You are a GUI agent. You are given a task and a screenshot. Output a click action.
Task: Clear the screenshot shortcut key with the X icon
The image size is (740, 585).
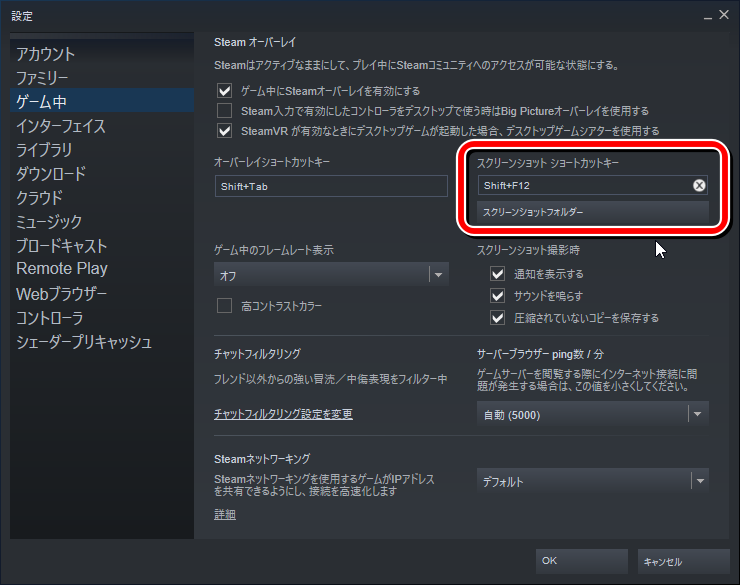pos(699,185)
